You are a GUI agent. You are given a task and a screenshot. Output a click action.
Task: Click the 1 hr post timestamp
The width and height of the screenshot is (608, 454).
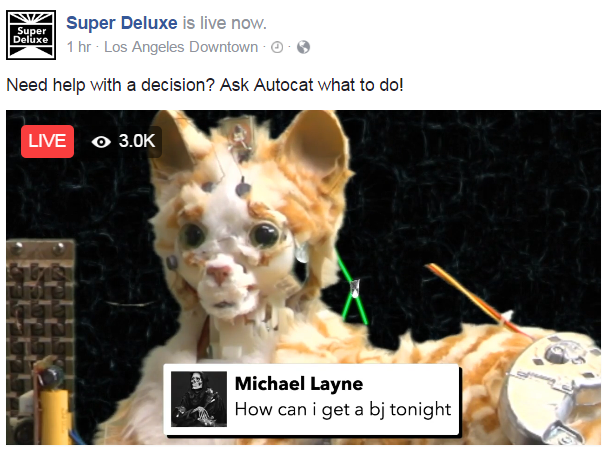click(79, 47)
